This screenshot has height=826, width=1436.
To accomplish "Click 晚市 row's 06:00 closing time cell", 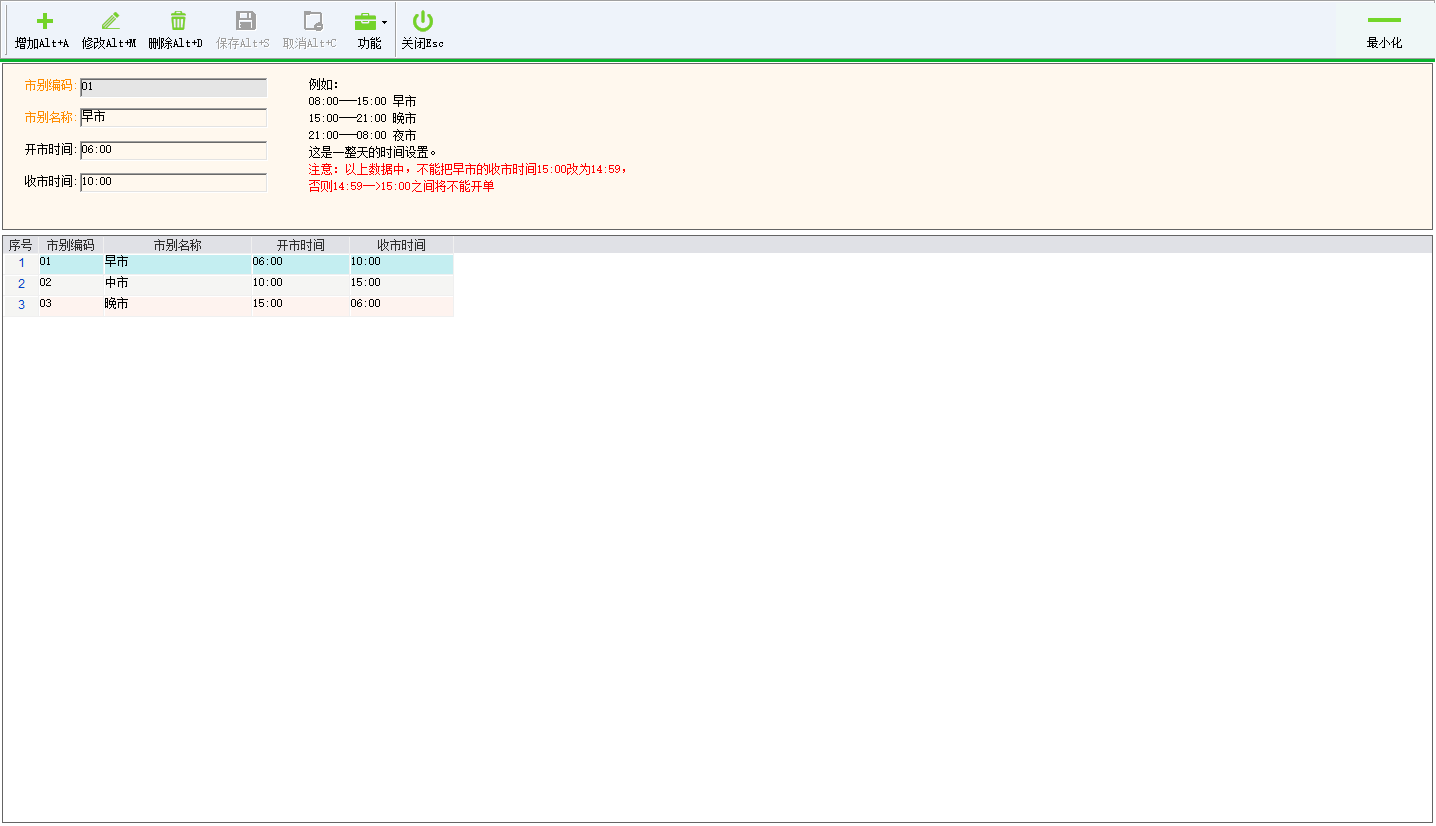I will point(401,305).
